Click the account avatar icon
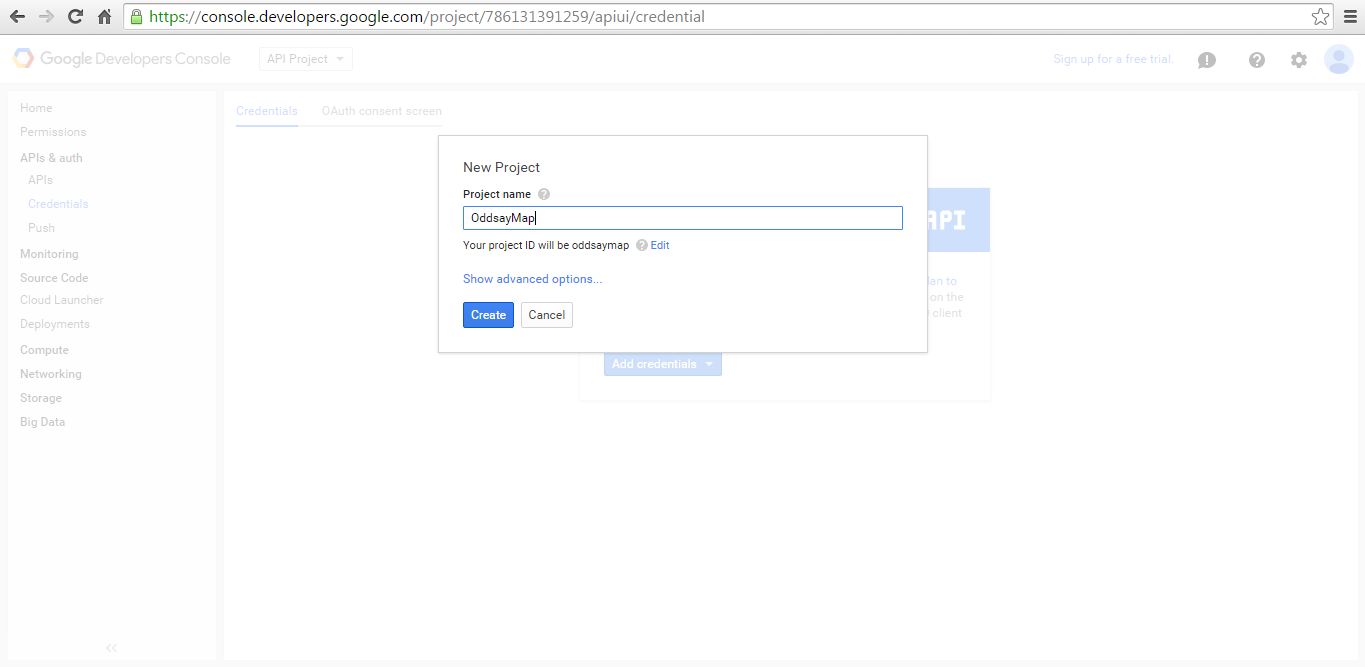Image resolution: width=1365 pixels, height=667 pixels. pos(1338,59)
